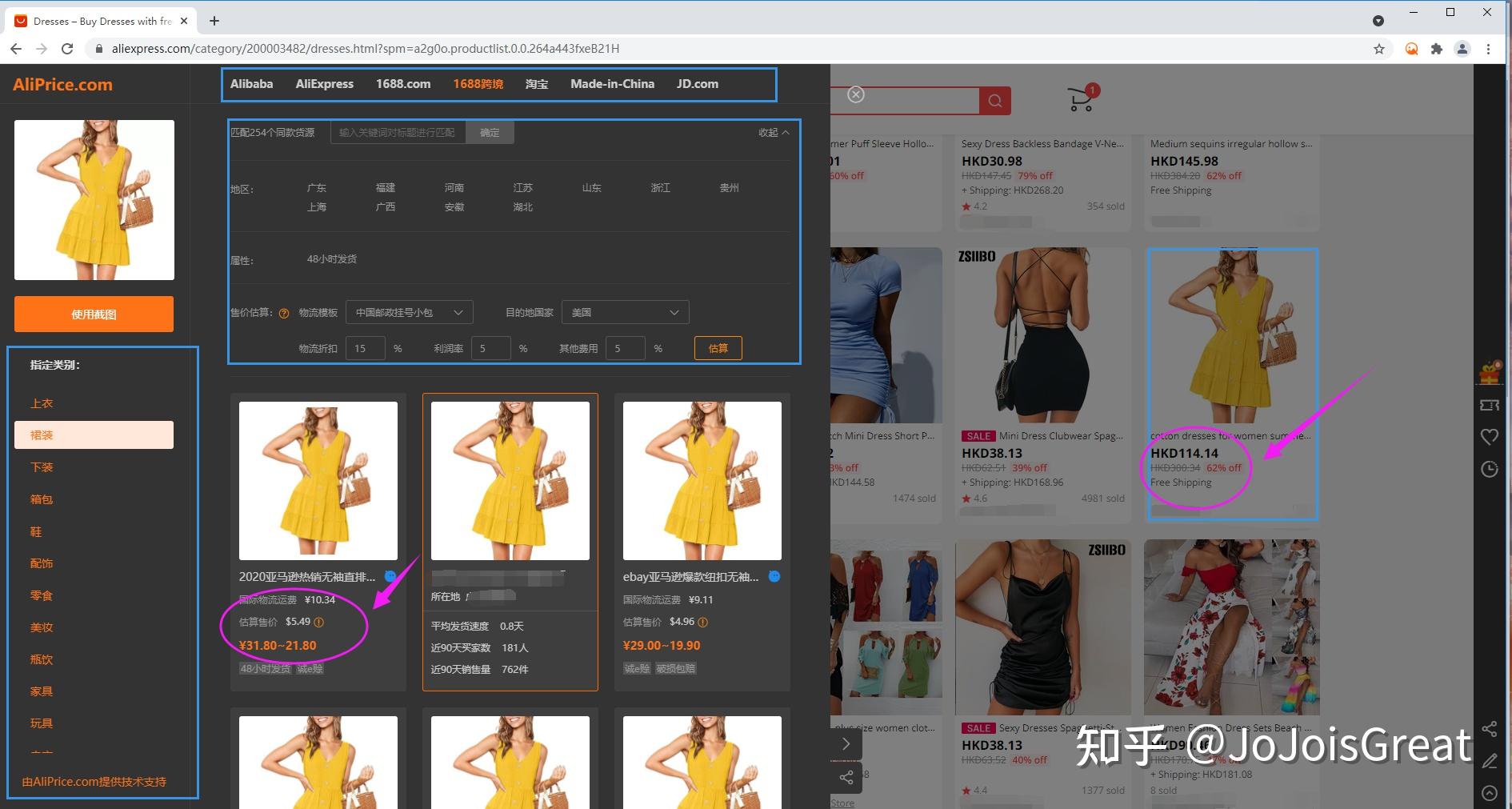
Task: Clear the AliExpress search box
Action: click(x=856, y=94)
